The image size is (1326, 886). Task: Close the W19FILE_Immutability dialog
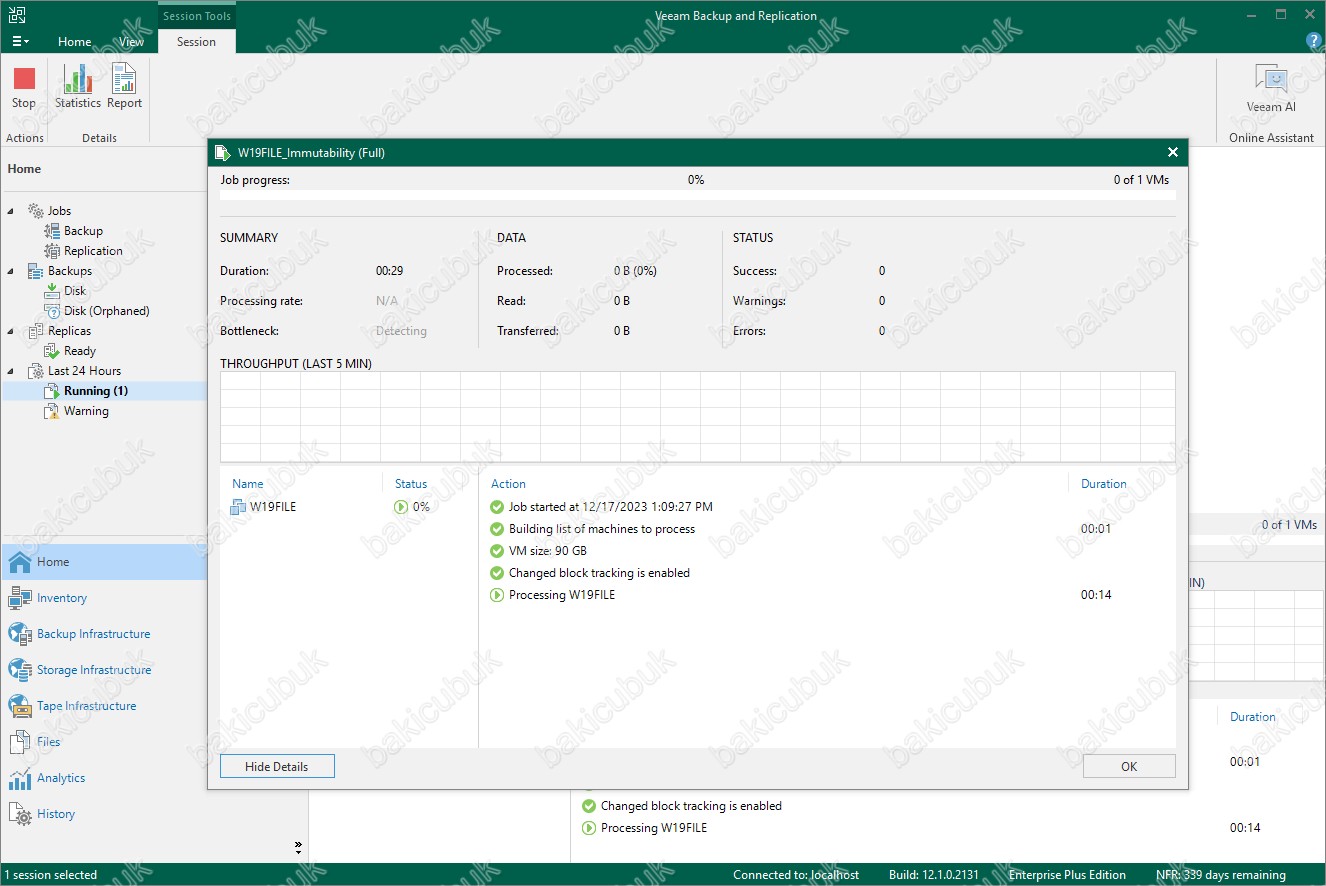tap(1173, 152)
